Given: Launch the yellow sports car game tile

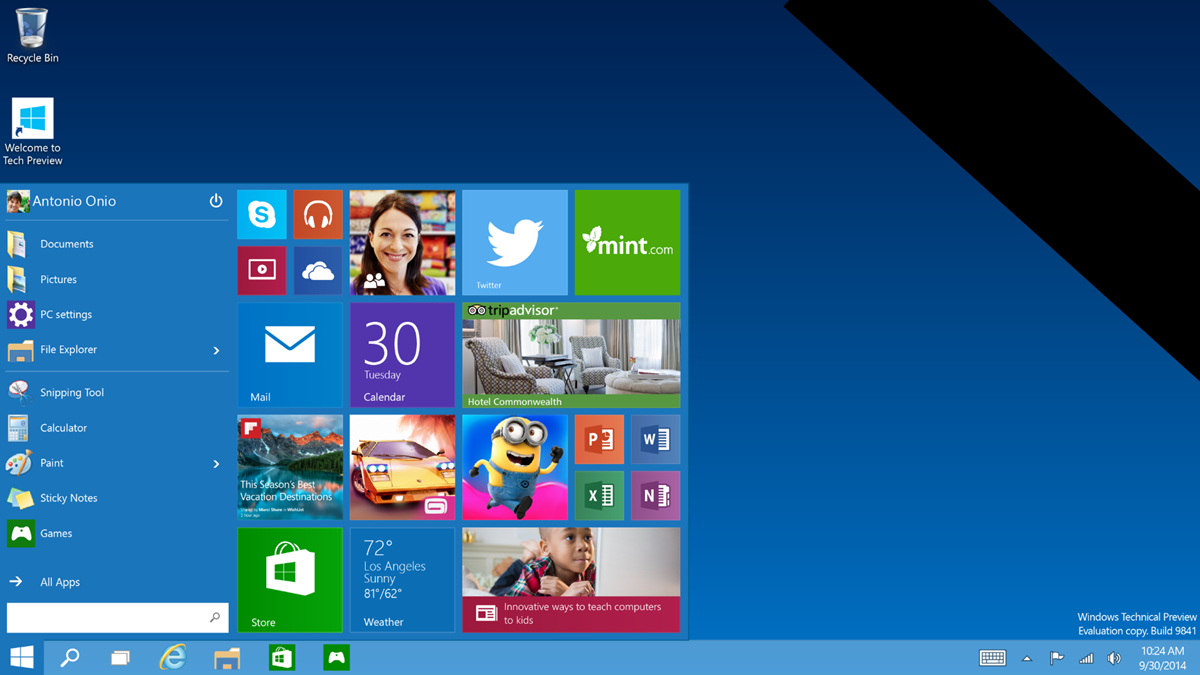Looking at the screenshot, I should coord(402,467).
